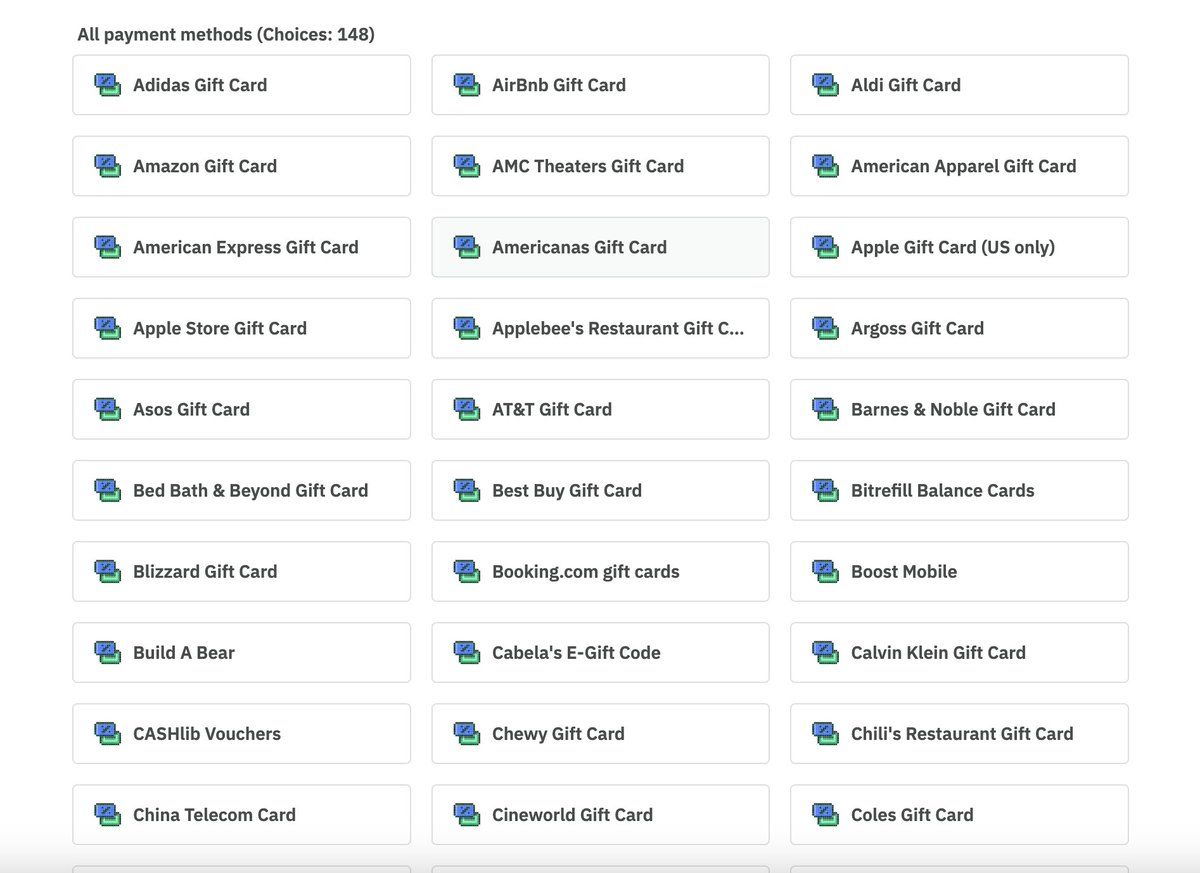
Task: Choose the CASHlib Vouchers label
Action: [x=207, y=733]
